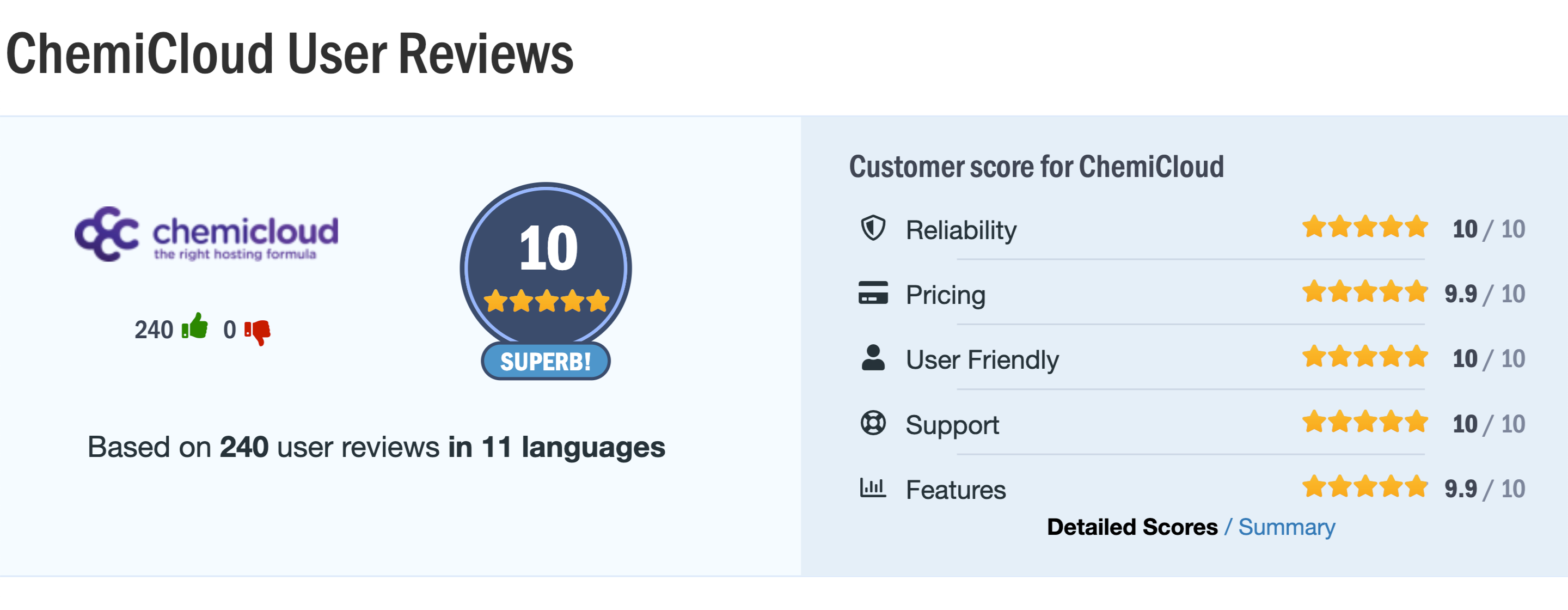Click the SUPERB! rating badge

(x=546, y=362)
